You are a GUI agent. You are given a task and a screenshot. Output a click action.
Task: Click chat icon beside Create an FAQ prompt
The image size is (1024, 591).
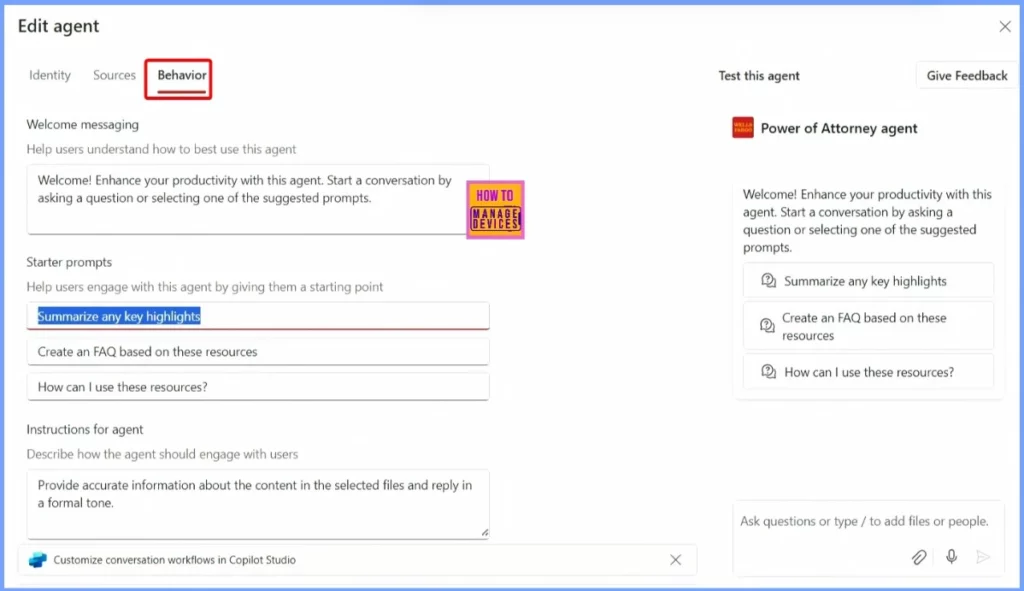click(767, 325)
